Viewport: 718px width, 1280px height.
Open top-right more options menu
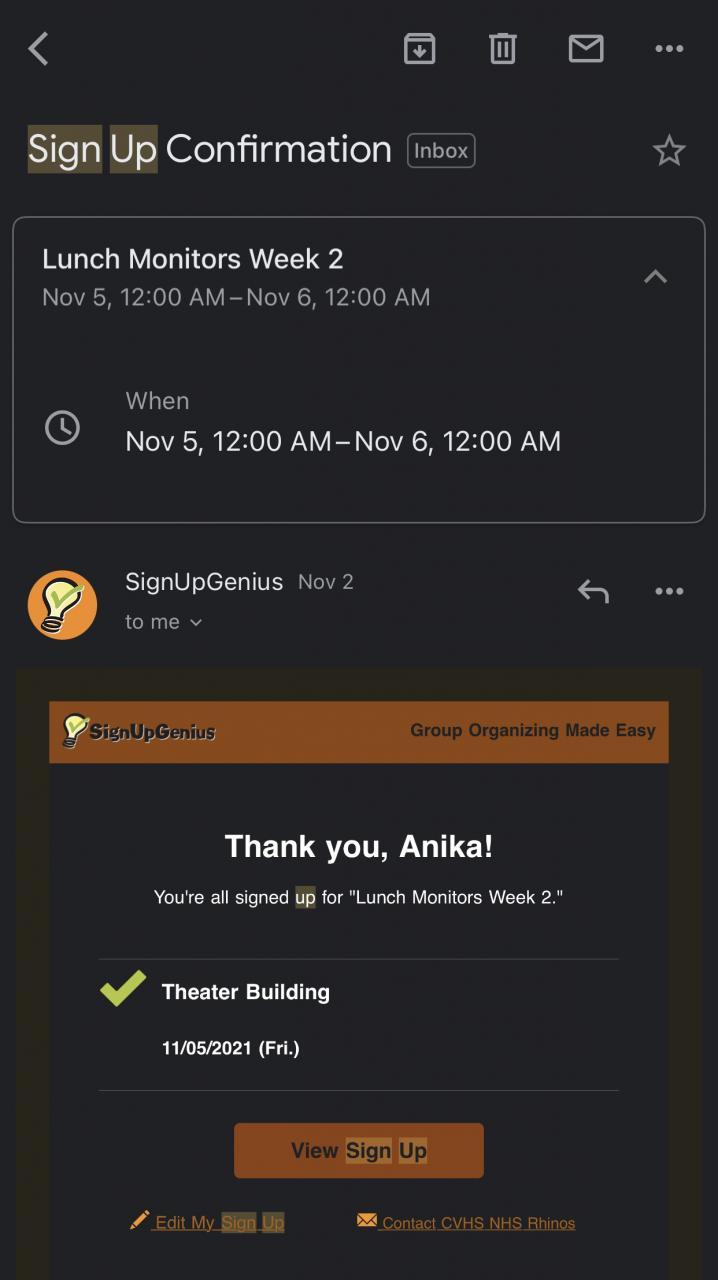pyautogui.click(x=669, y=48)
